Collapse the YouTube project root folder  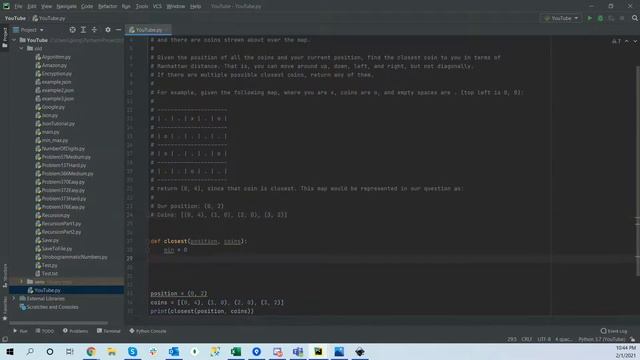coord(14,40)
